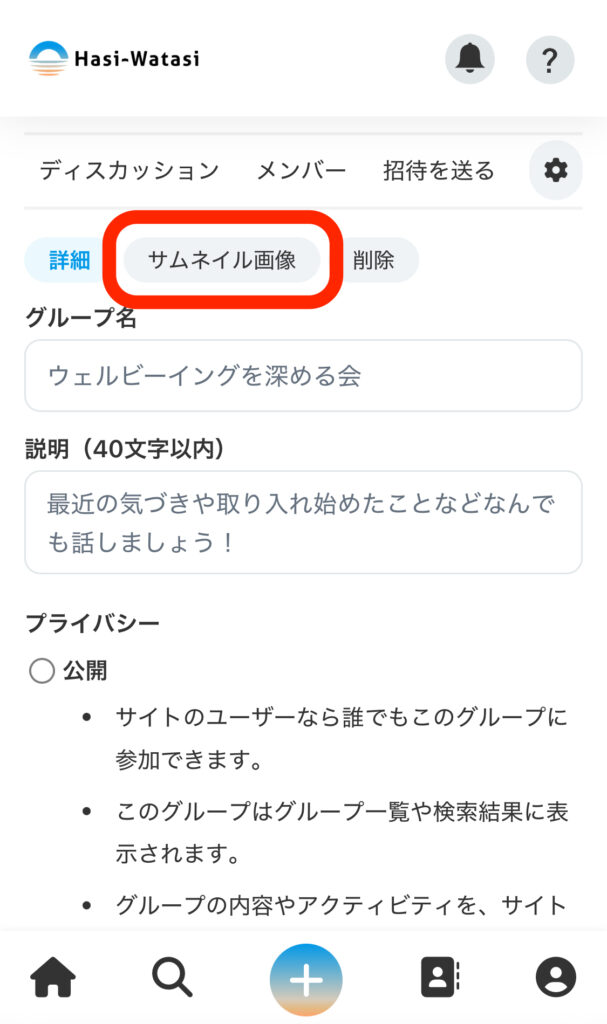Focus the 説明 description text area
The height and width of the screenshot is (1024, 607).
(x=303, y=522)
